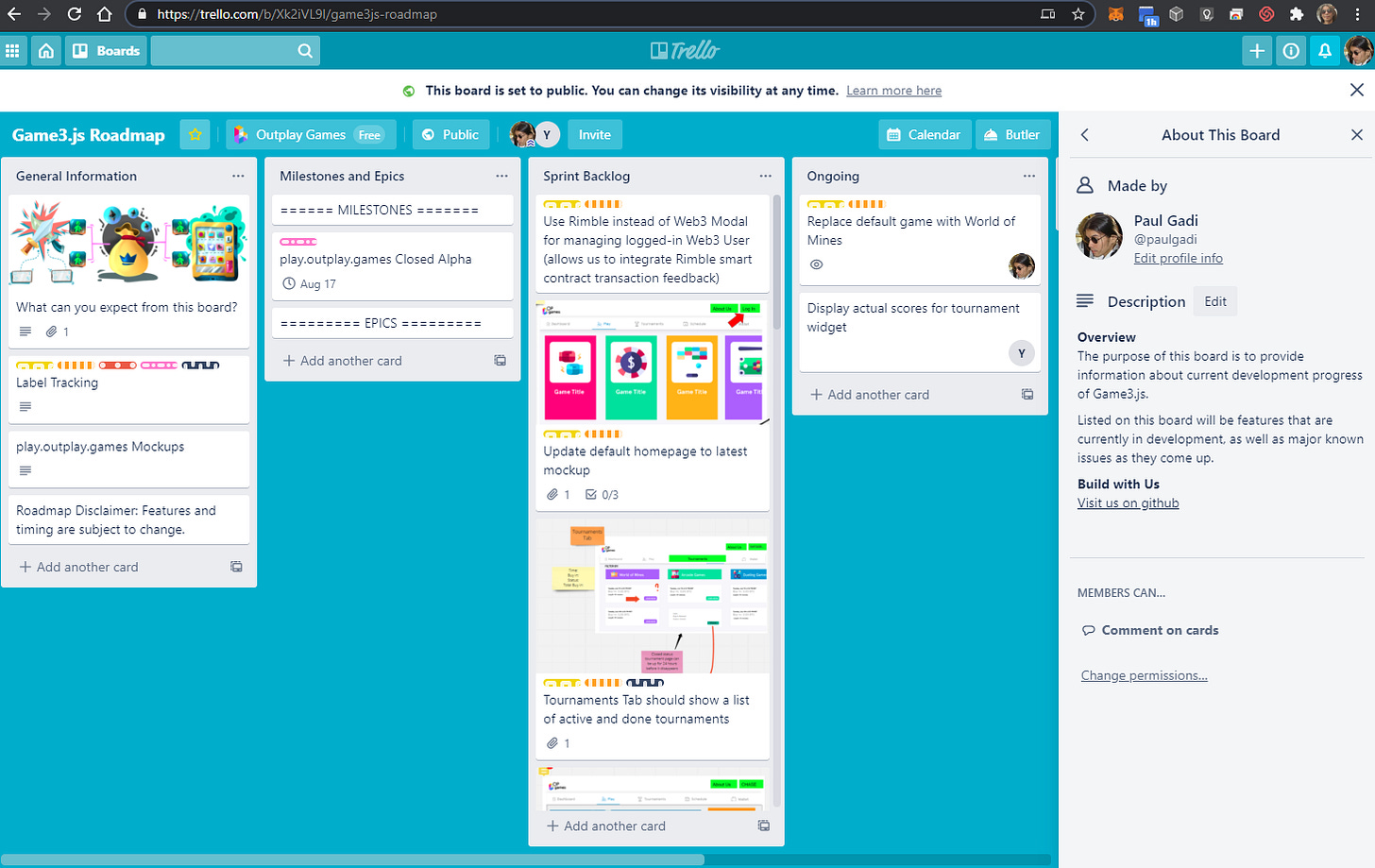This screenshot has width=1375, height=868.
Task: Open play.outplay.games Closed Alpha card
Action: coord(392,266)
